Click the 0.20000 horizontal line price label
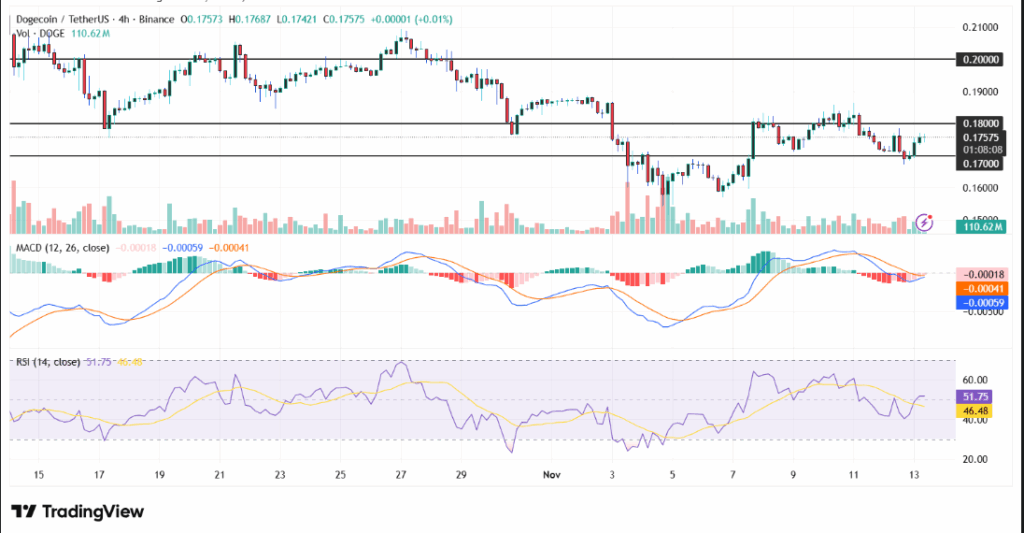The height and width of the screenshot is (533, 1024). pos(980,59)
